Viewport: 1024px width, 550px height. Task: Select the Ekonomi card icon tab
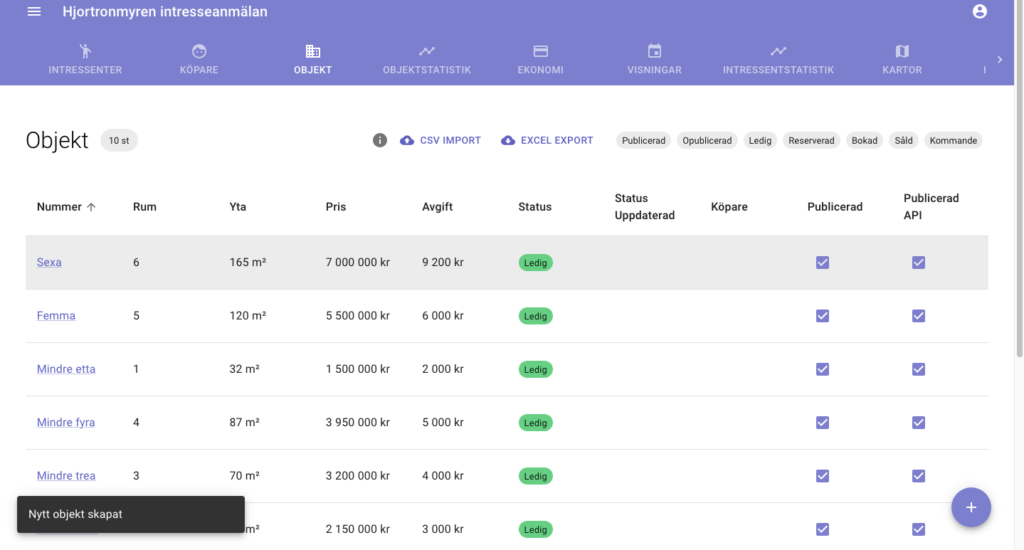[540, 51]
